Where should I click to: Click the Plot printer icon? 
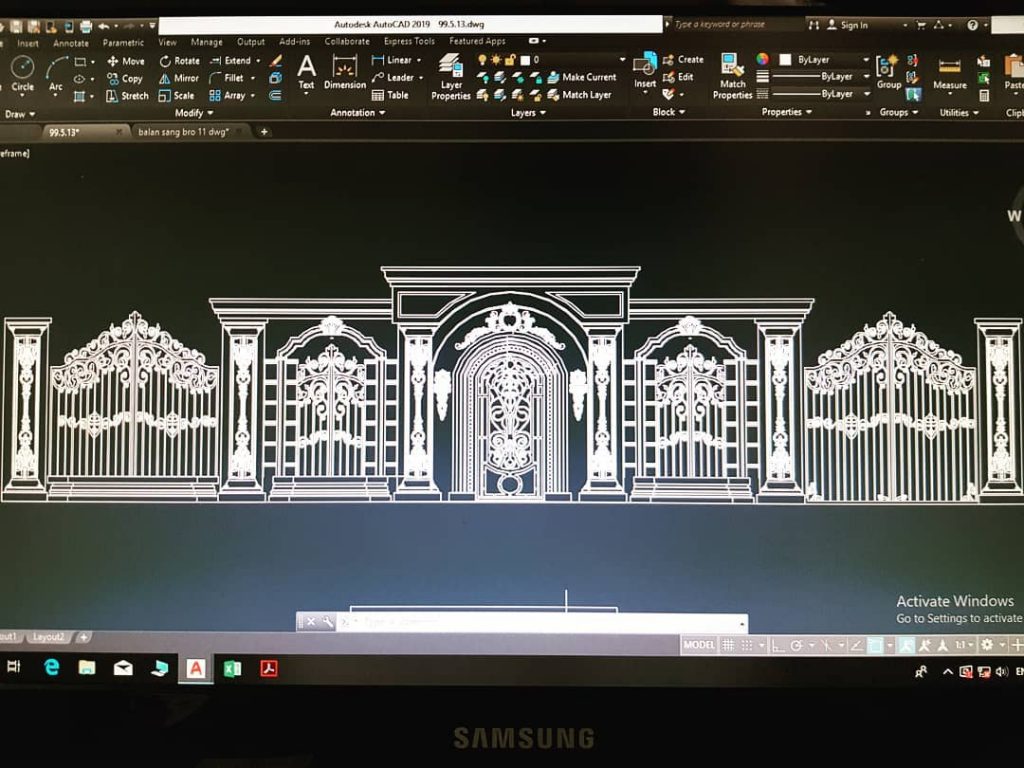click(86, 27)
